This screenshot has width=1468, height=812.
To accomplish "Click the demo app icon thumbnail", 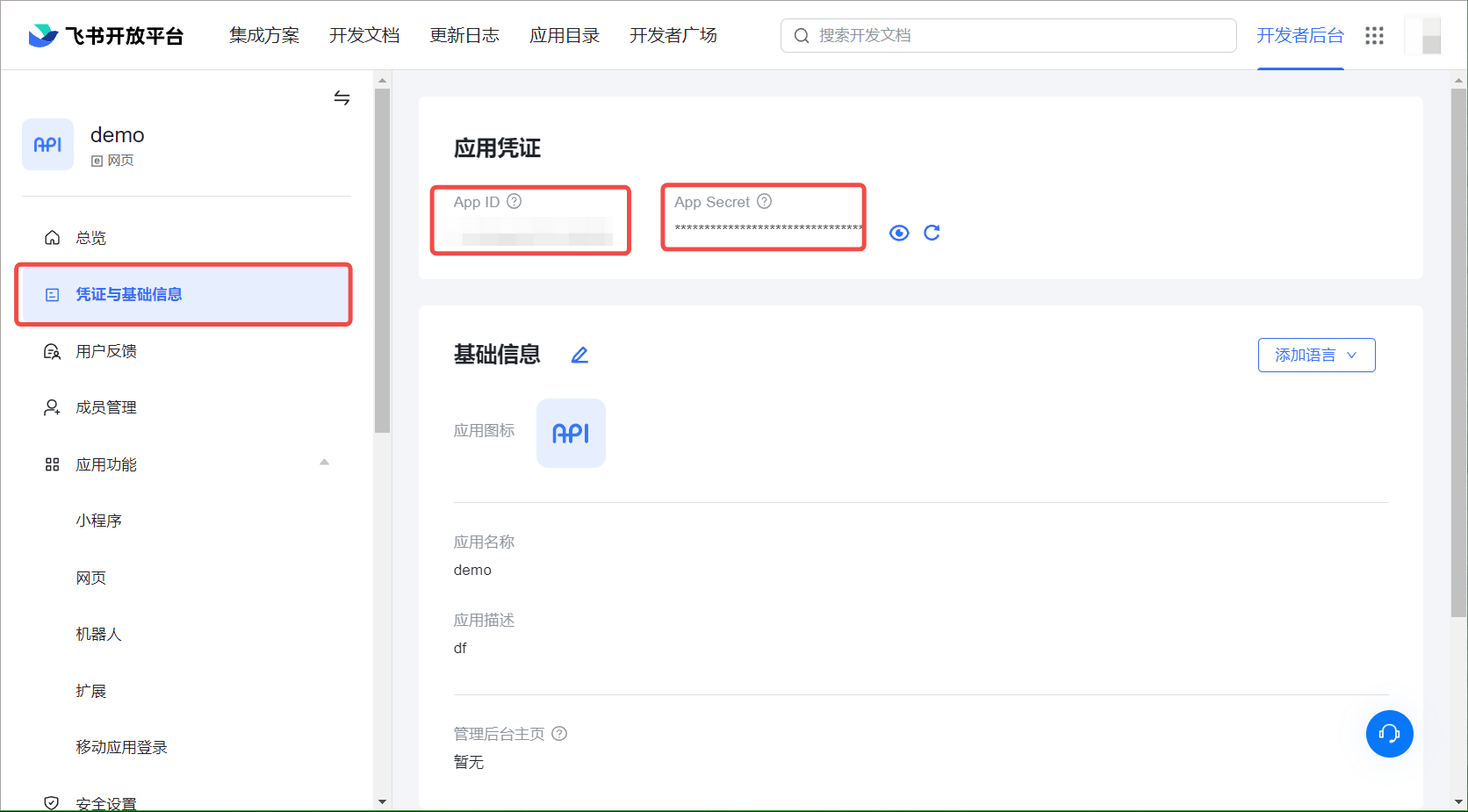I will [x=47, y=145].
